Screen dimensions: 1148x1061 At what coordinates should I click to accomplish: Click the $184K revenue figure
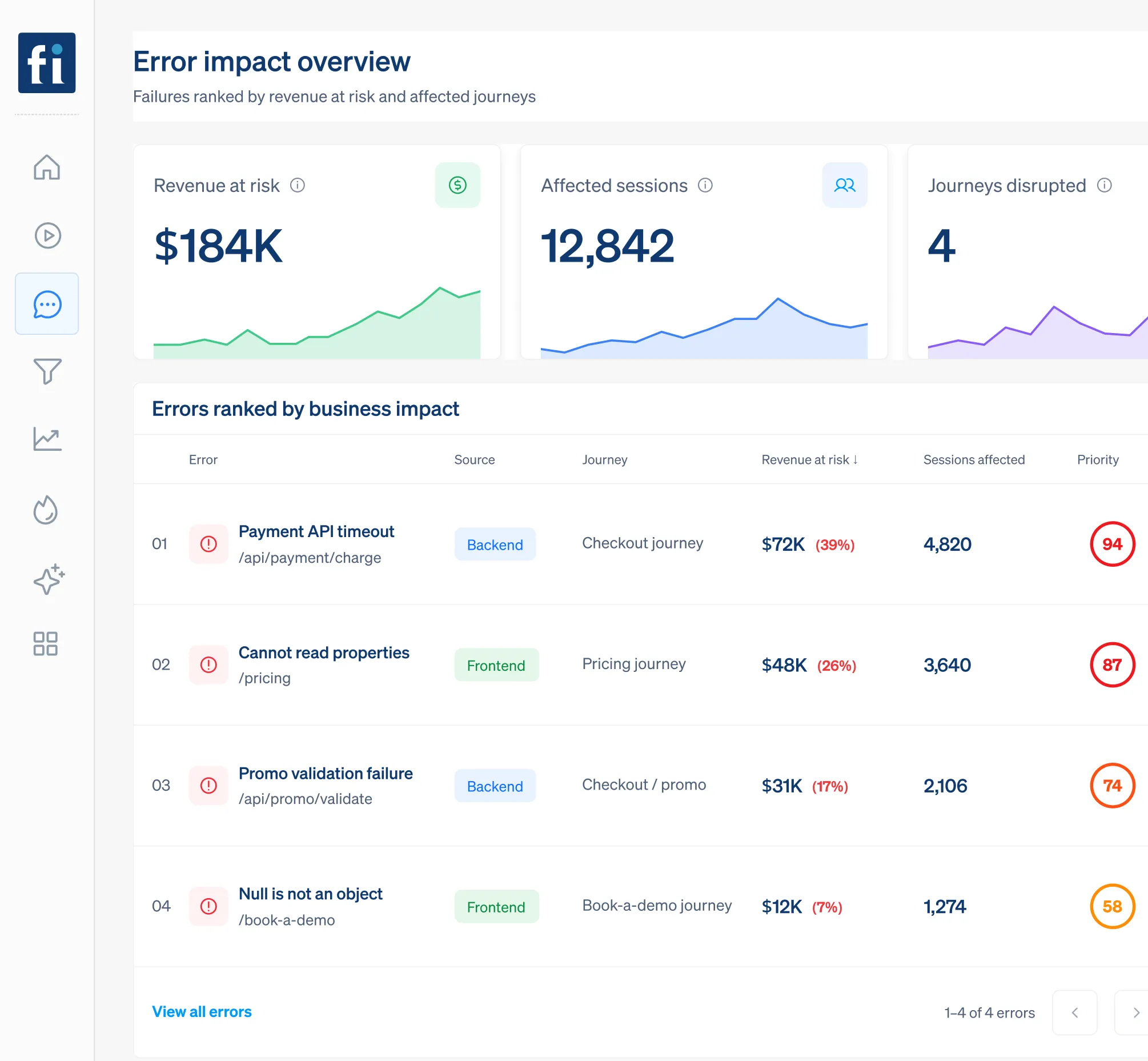pos(218,246)
